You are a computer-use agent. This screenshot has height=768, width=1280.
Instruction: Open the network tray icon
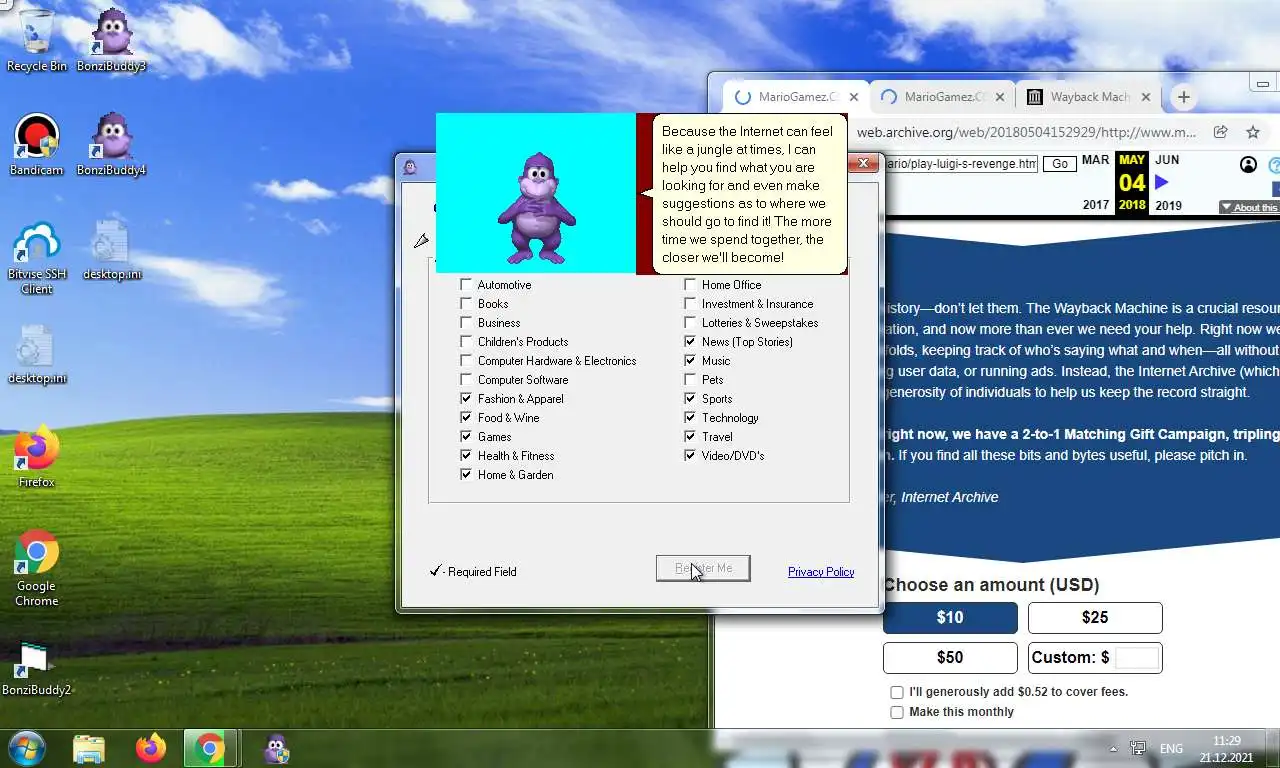point(1137,749)
